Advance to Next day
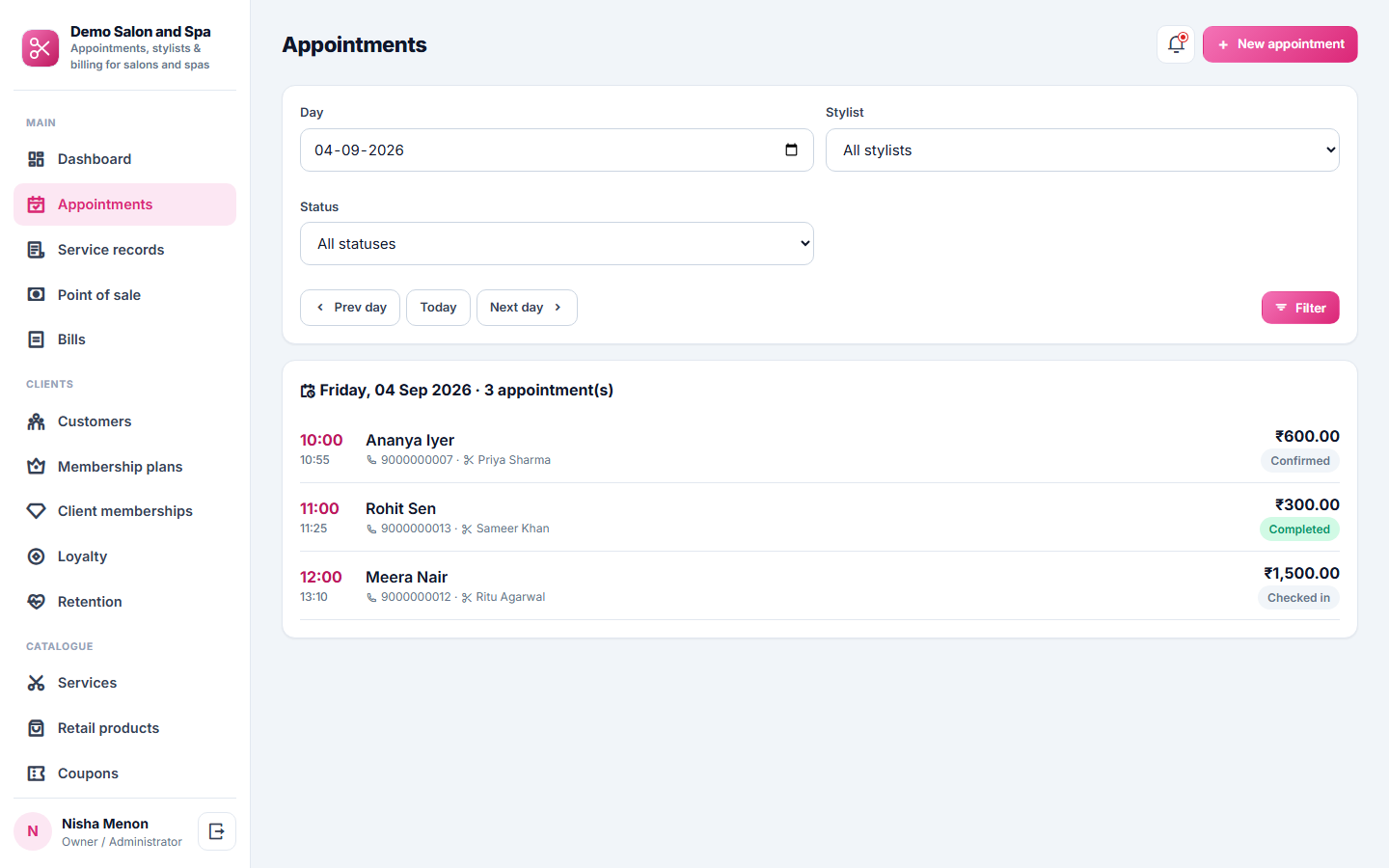 click(x=527, y=308)
